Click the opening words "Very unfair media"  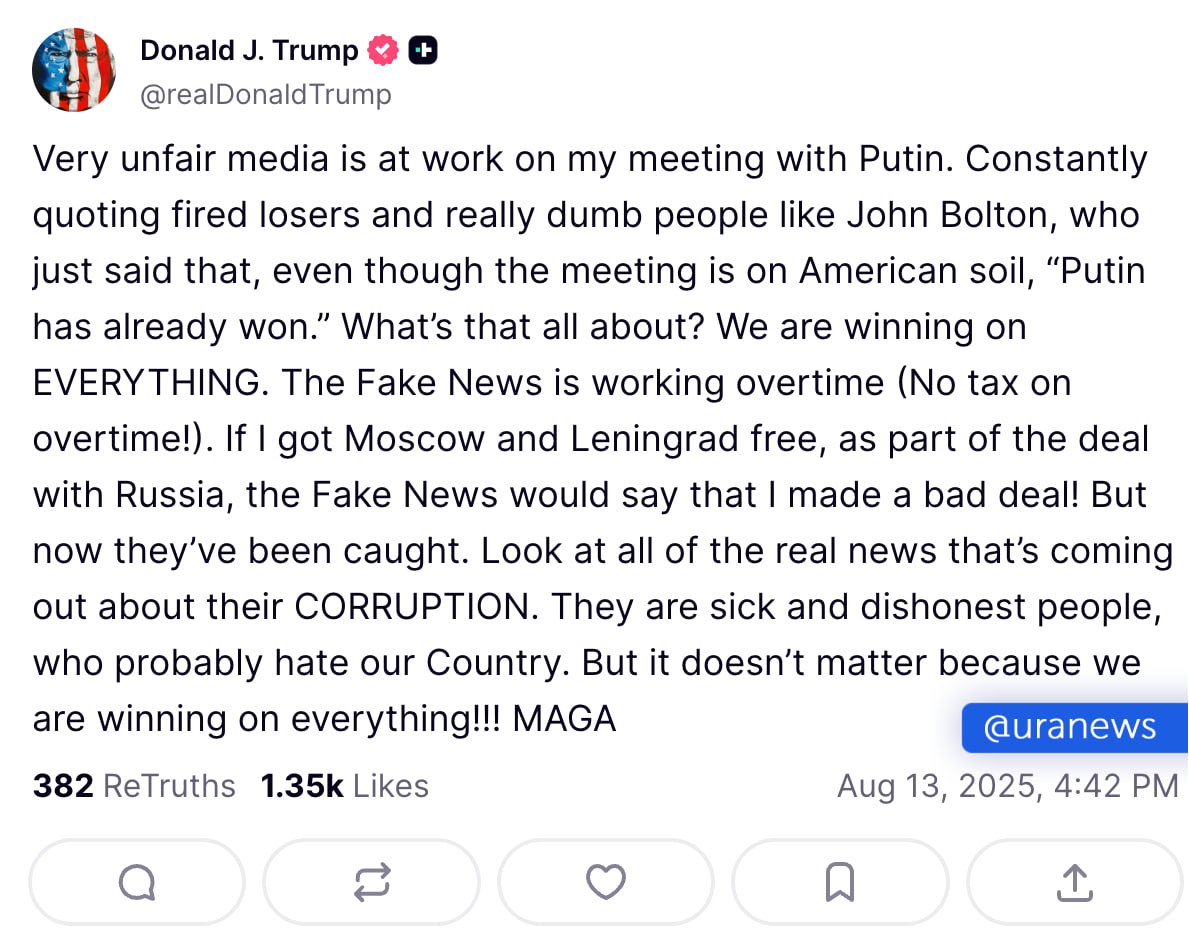180,160
